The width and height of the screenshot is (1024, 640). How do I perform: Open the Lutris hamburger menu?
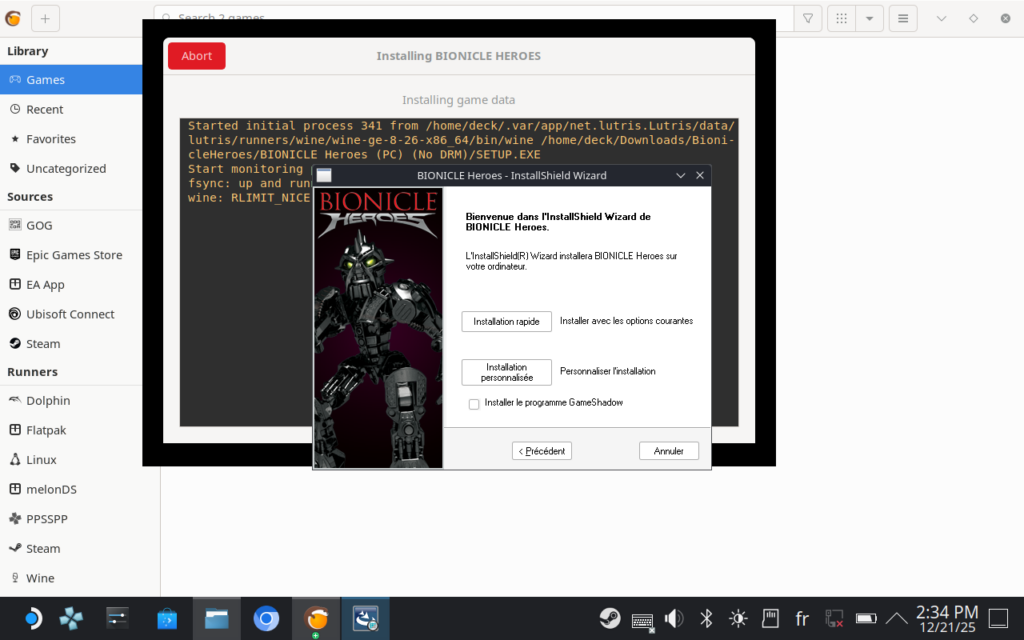point(903,18)
